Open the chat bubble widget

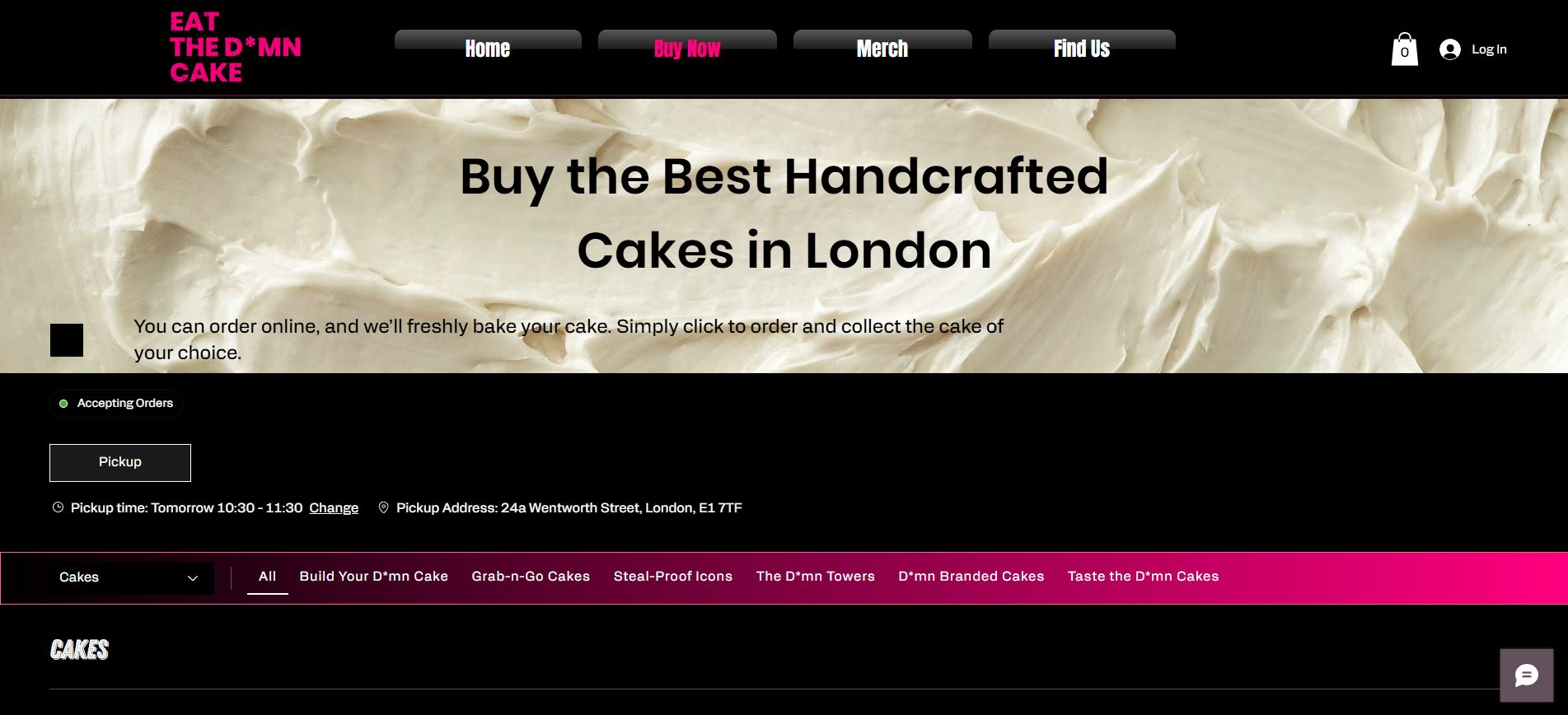pyautogui.click(x=1527, y=675)
